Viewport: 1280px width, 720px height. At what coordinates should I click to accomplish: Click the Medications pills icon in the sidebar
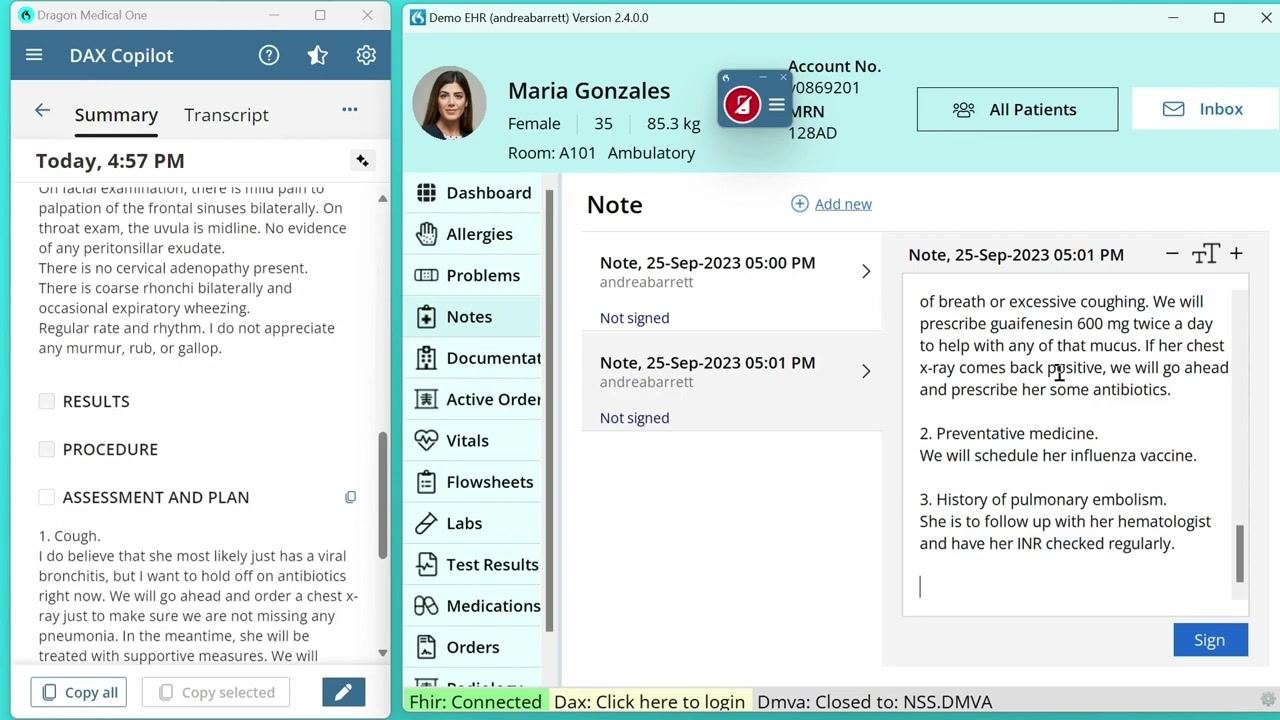click(x=426, y=606)
